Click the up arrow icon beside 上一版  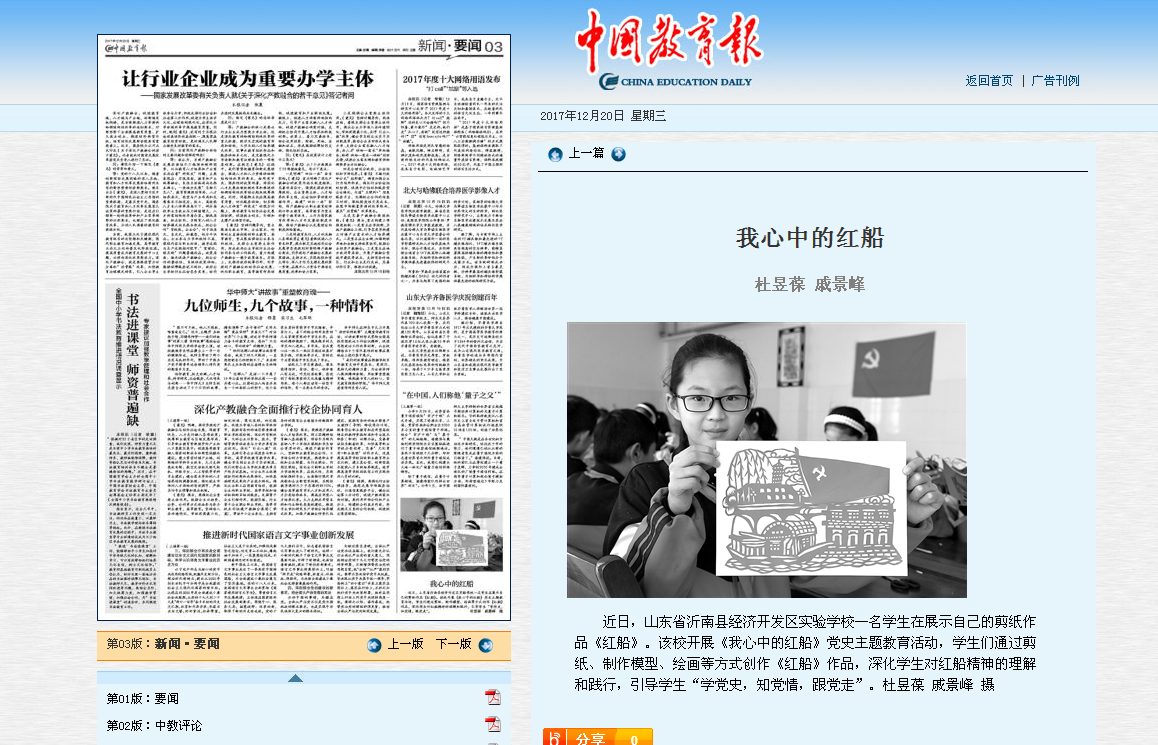(x=374, y=645)
